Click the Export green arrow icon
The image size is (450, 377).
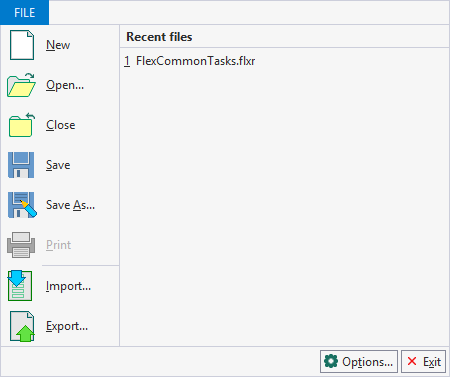pyautogui.click(x=22, y=326)
